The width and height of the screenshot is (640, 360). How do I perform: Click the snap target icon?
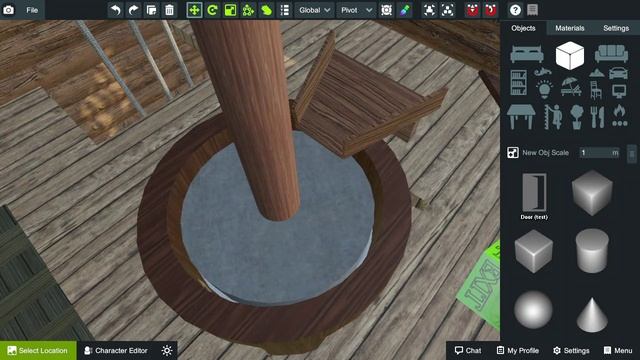[386, 10]
